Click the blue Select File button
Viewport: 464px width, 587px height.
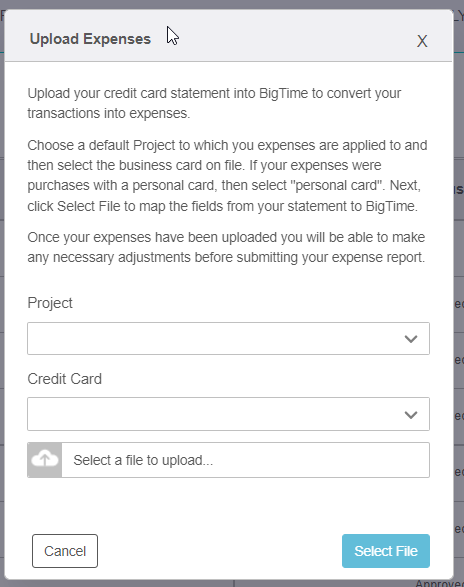tap(386, 551)
